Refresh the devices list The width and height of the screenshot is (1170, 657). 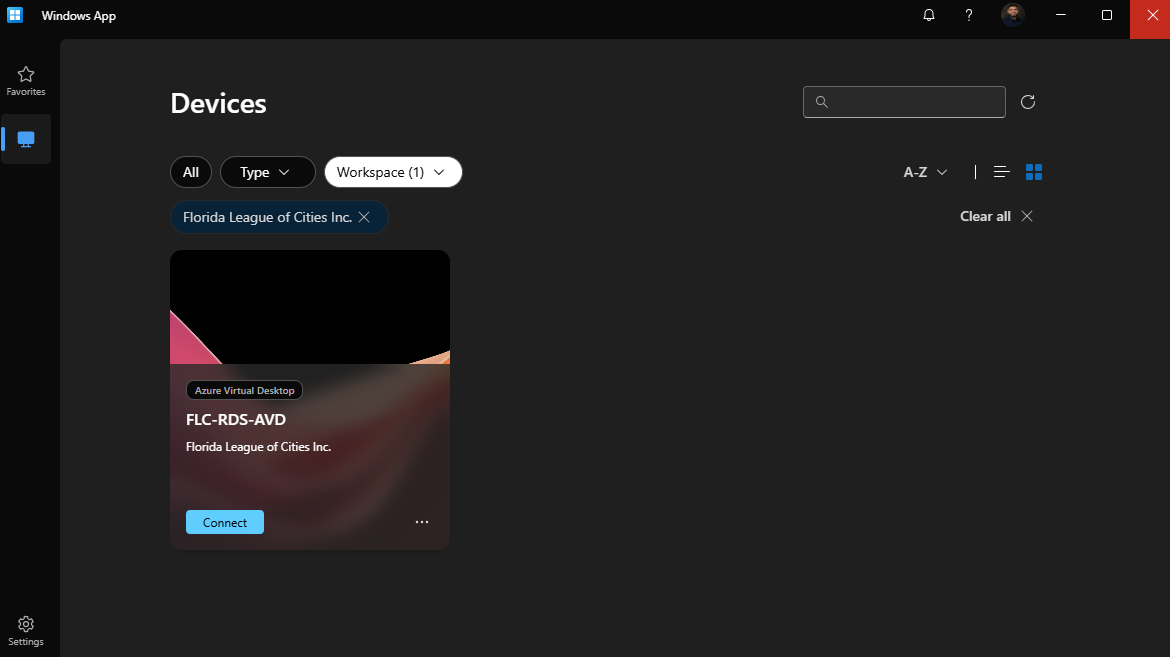click(x=1027, y=102)
